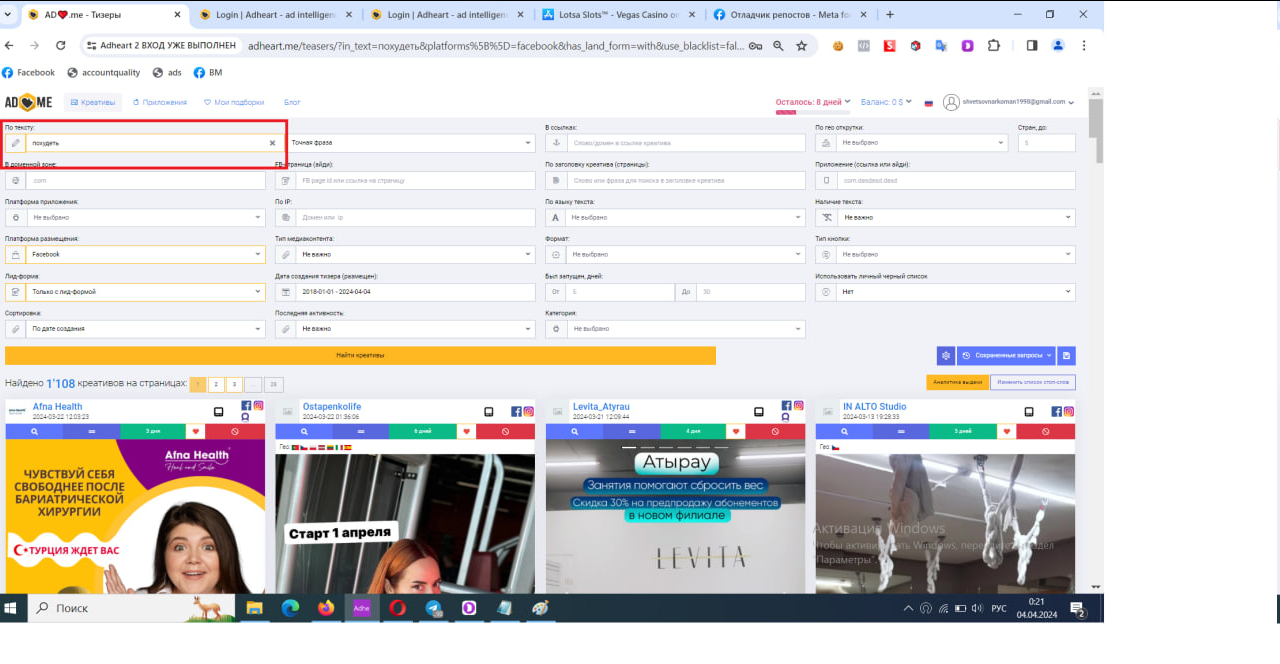Click the block icon on Ostapenkolife card

(505, 432)
